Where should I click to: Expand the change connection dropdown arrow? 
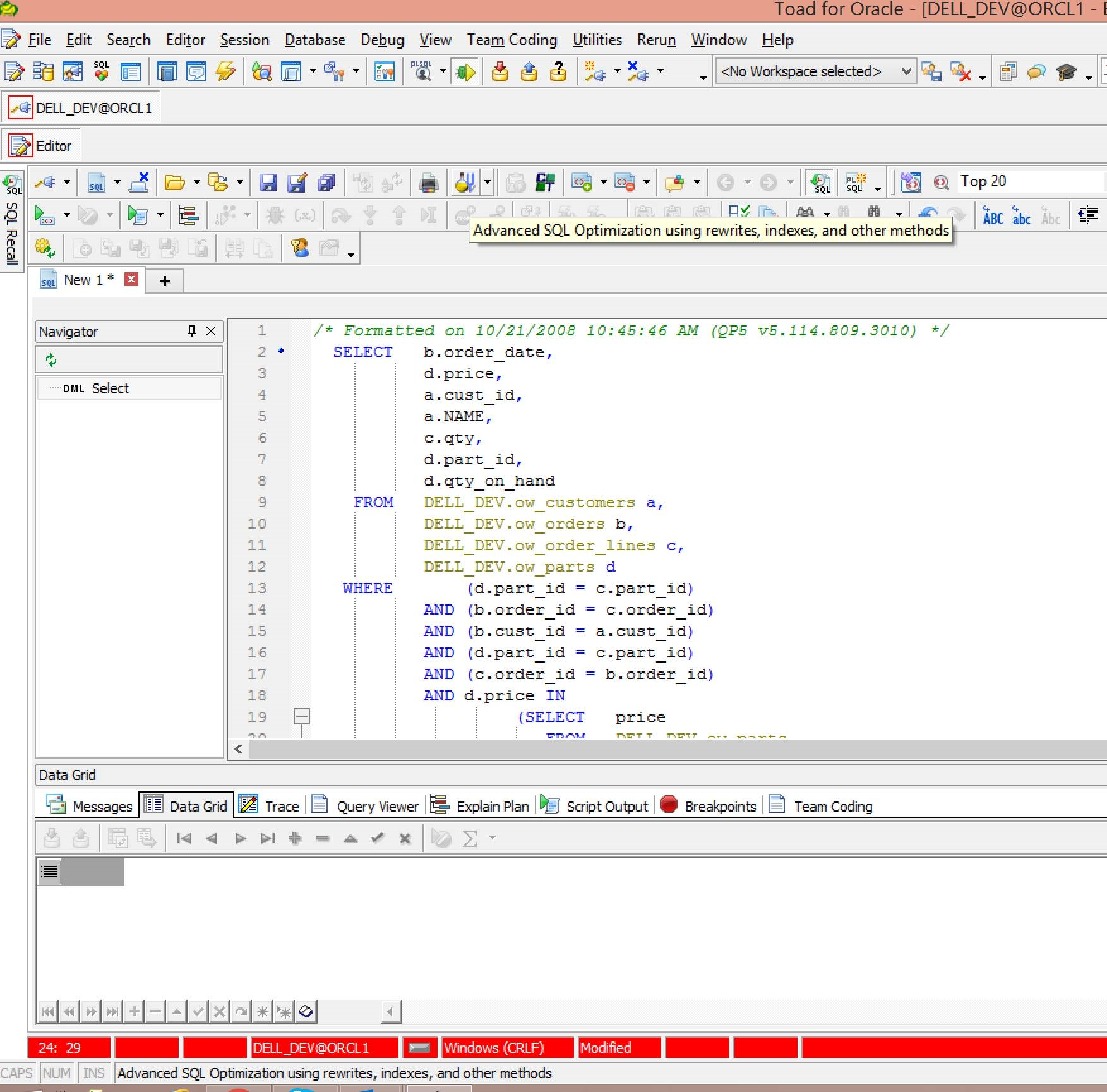pyautogui.click(x=66, y=183)
